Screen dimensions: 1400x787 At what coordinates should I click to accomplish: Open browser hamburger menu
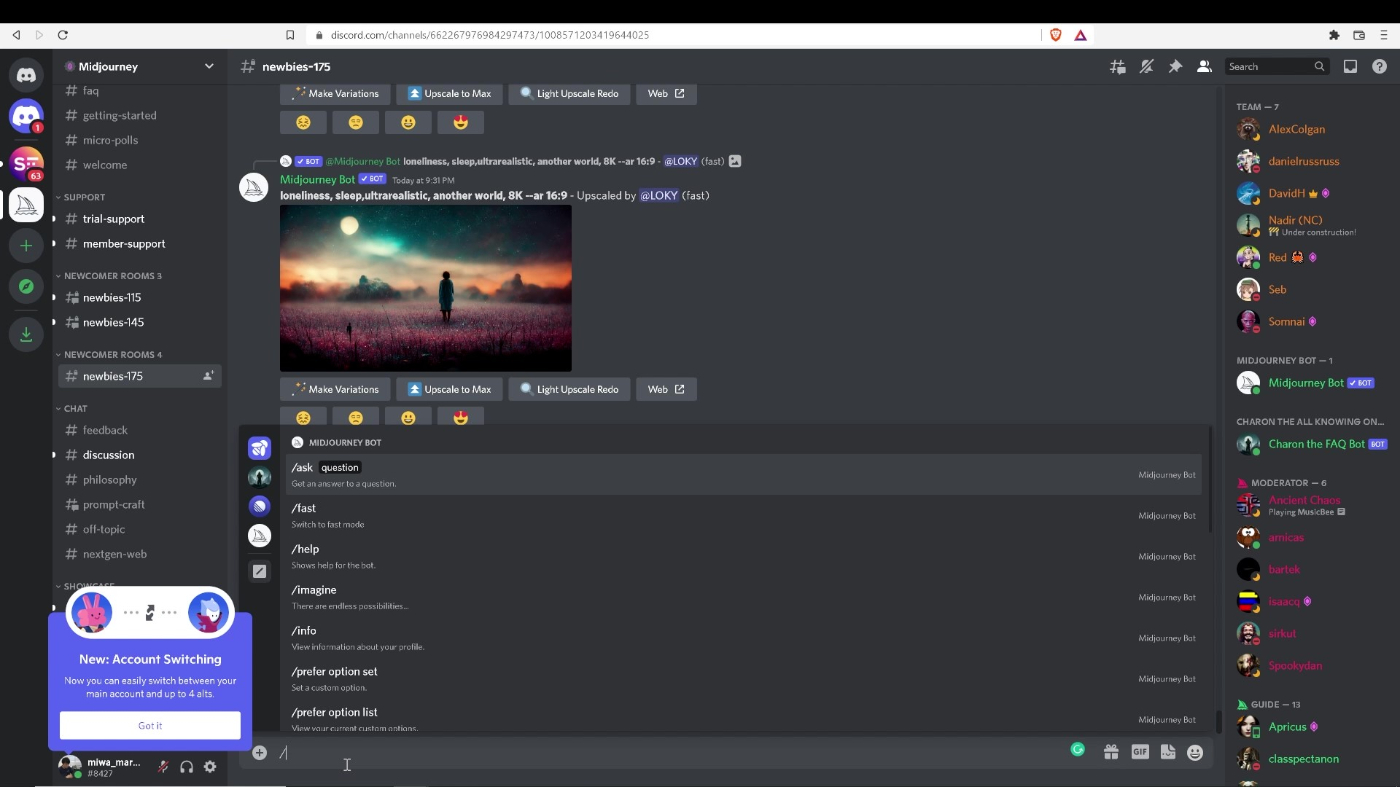pyautogui.click(x=1384, y=35)
